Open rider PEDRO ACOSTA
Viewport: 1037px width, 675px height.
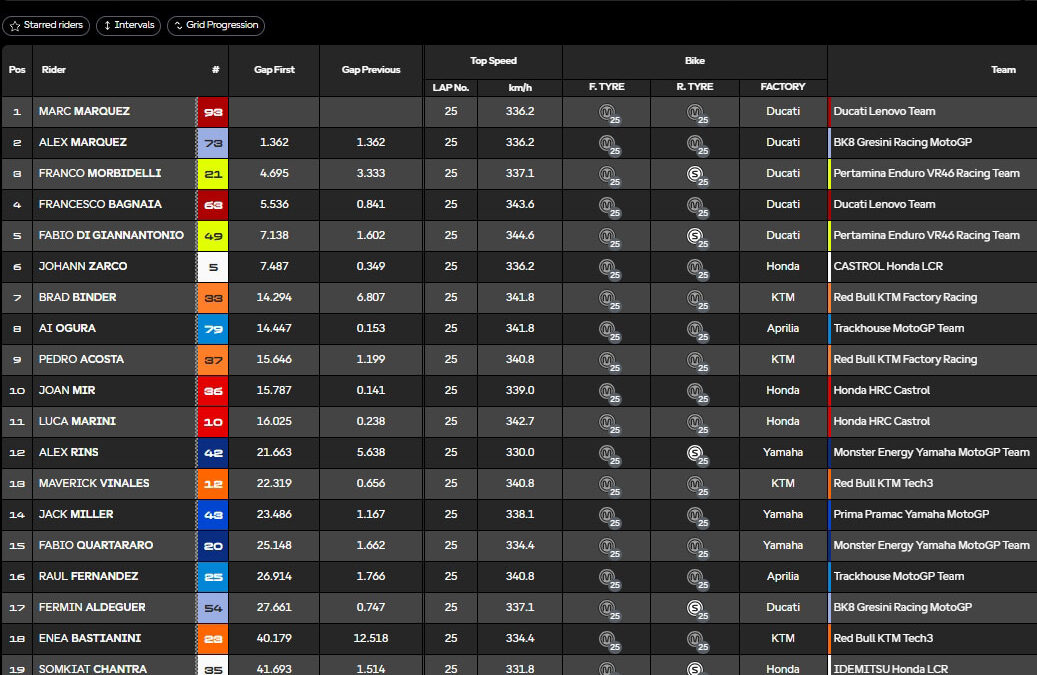81,359
